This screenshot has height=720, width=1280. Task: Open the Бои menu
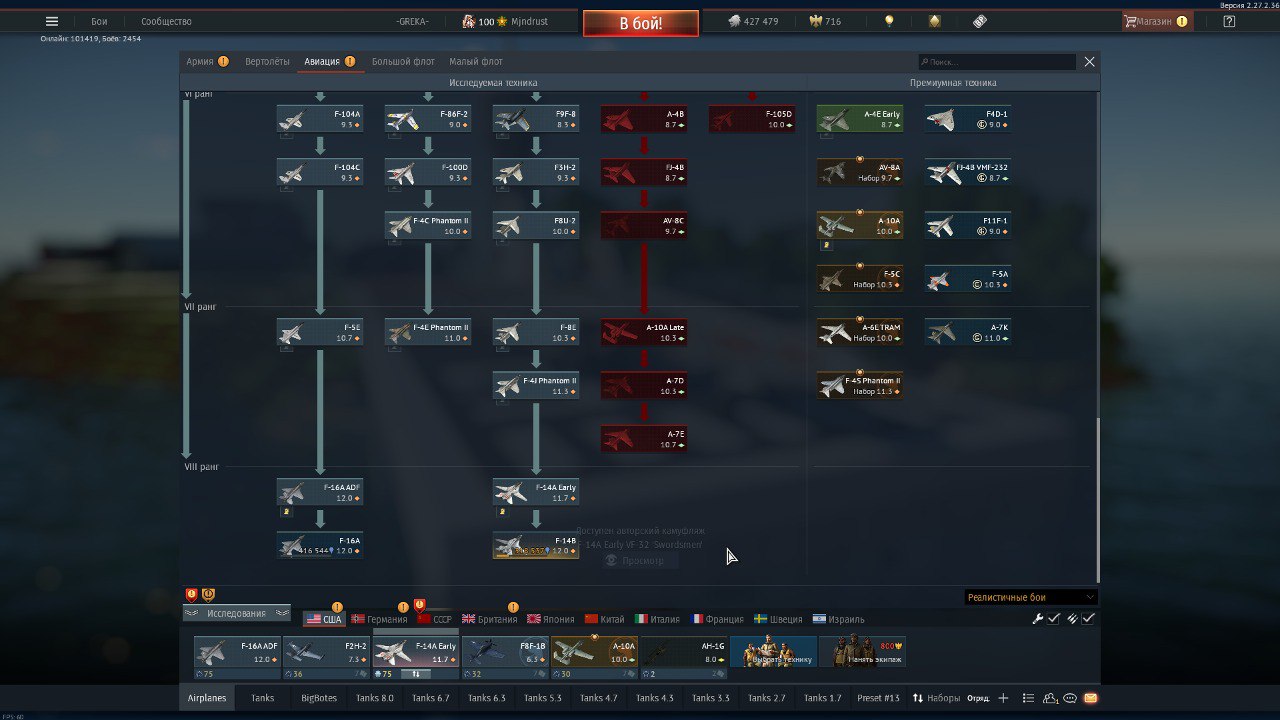click(99, 21)
